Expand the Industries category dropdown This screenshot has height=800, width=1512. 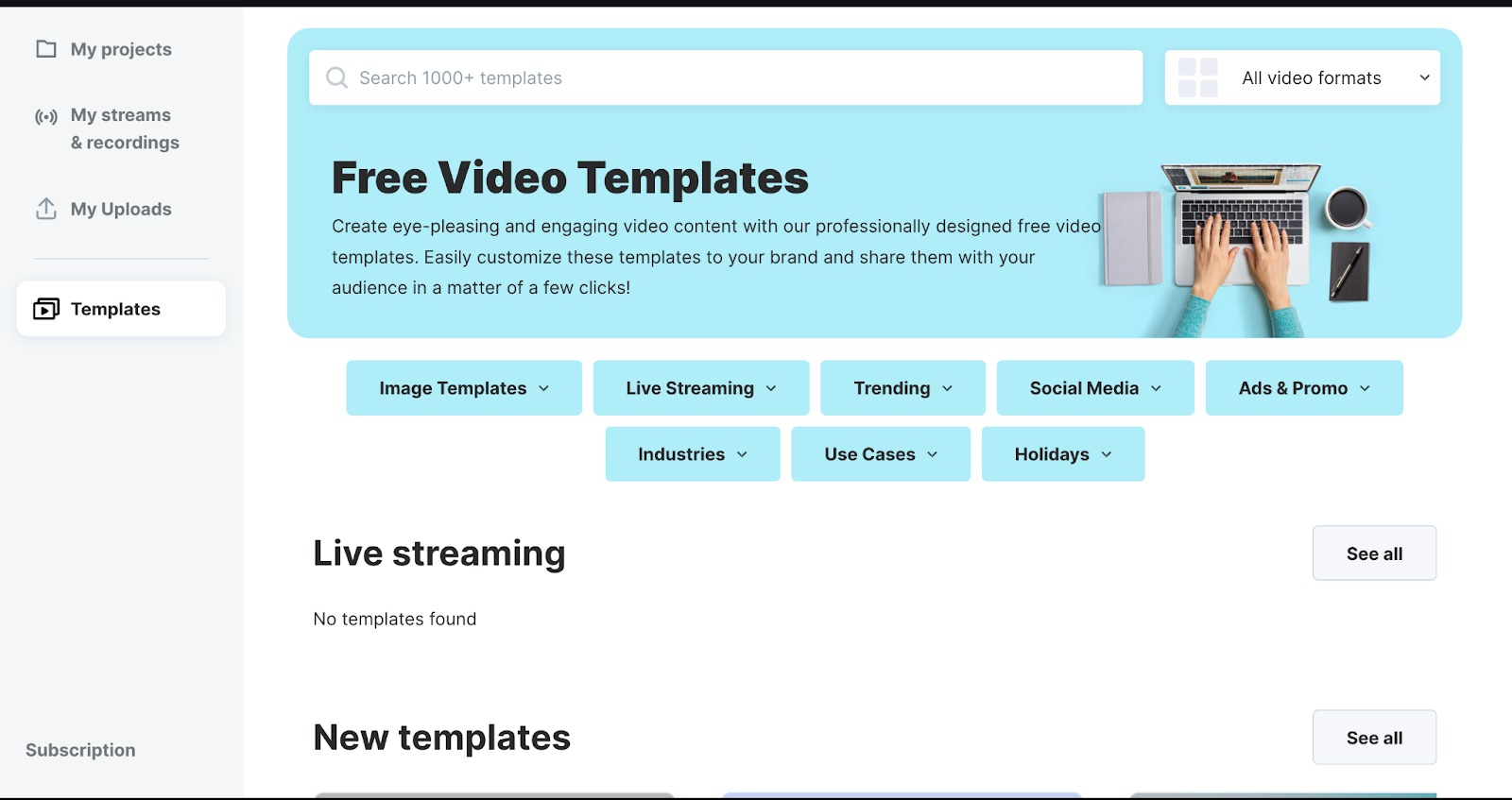click(692, 454)
